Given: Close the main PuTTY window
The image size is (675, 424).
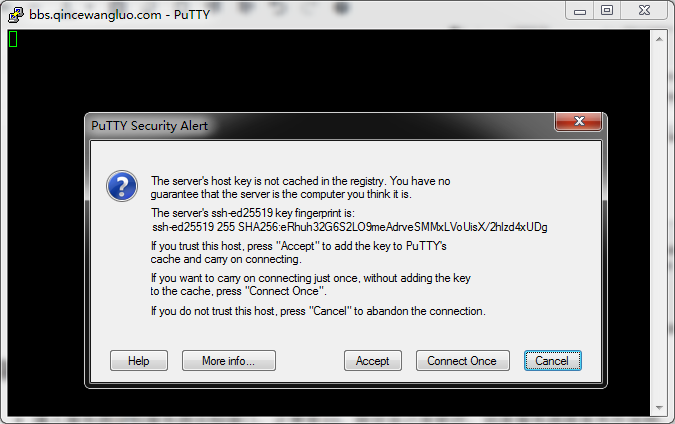Looking at the screenshot, I should [x=644, y=11].
